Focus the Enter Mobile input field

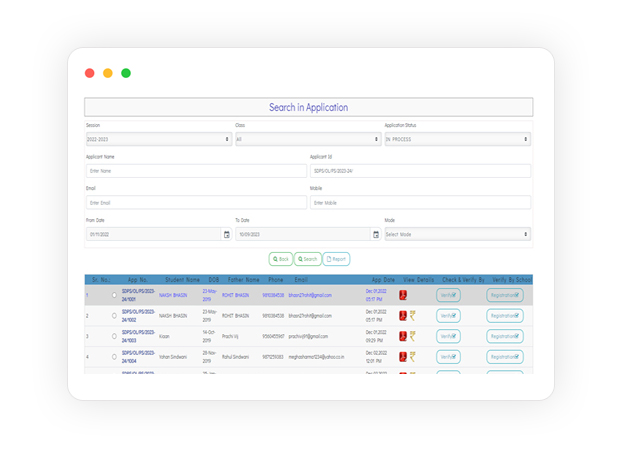[x=420, y=203]
